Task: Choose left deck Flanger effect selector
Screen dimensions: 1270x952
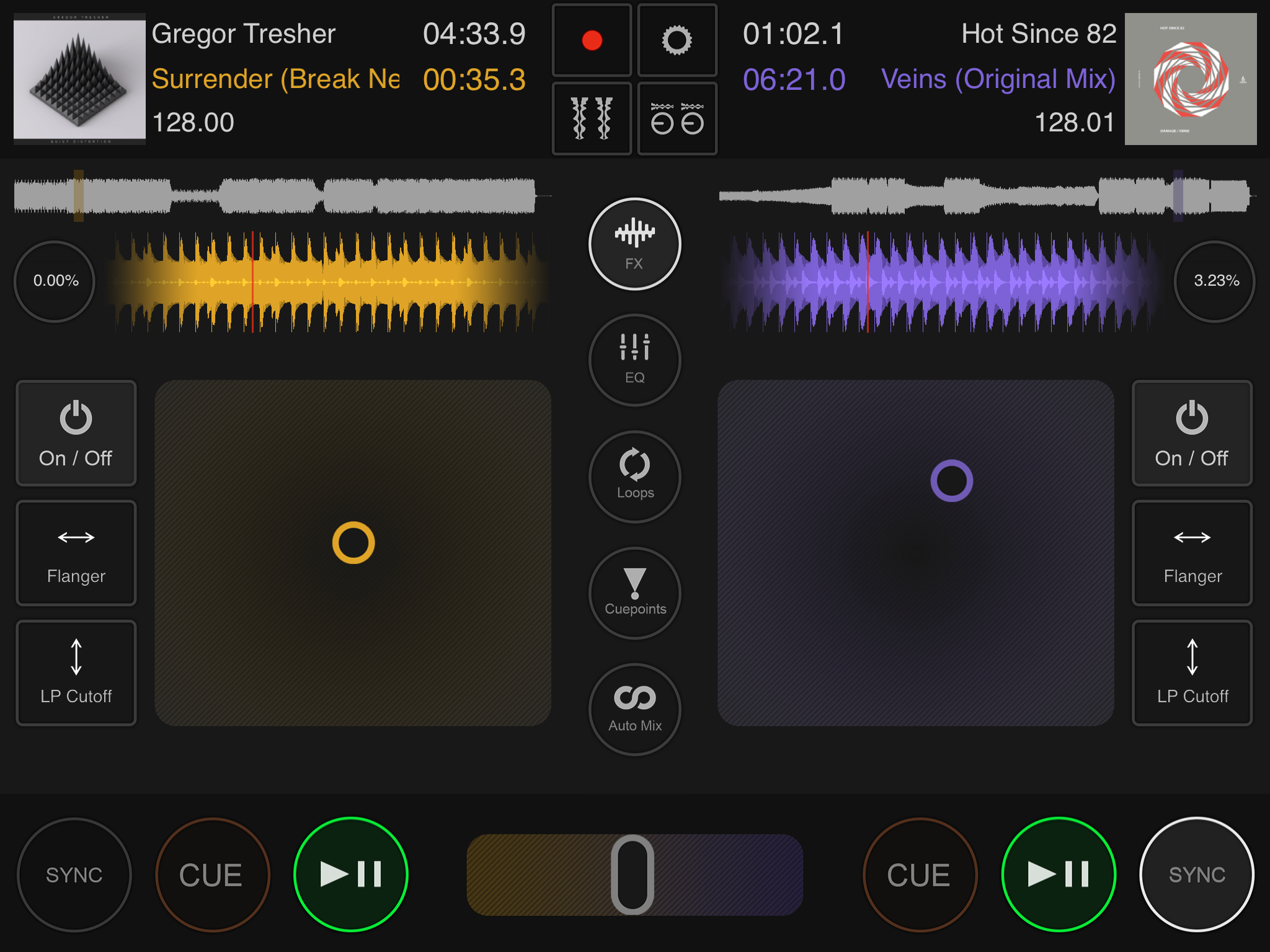Action: tap(76, 553)
